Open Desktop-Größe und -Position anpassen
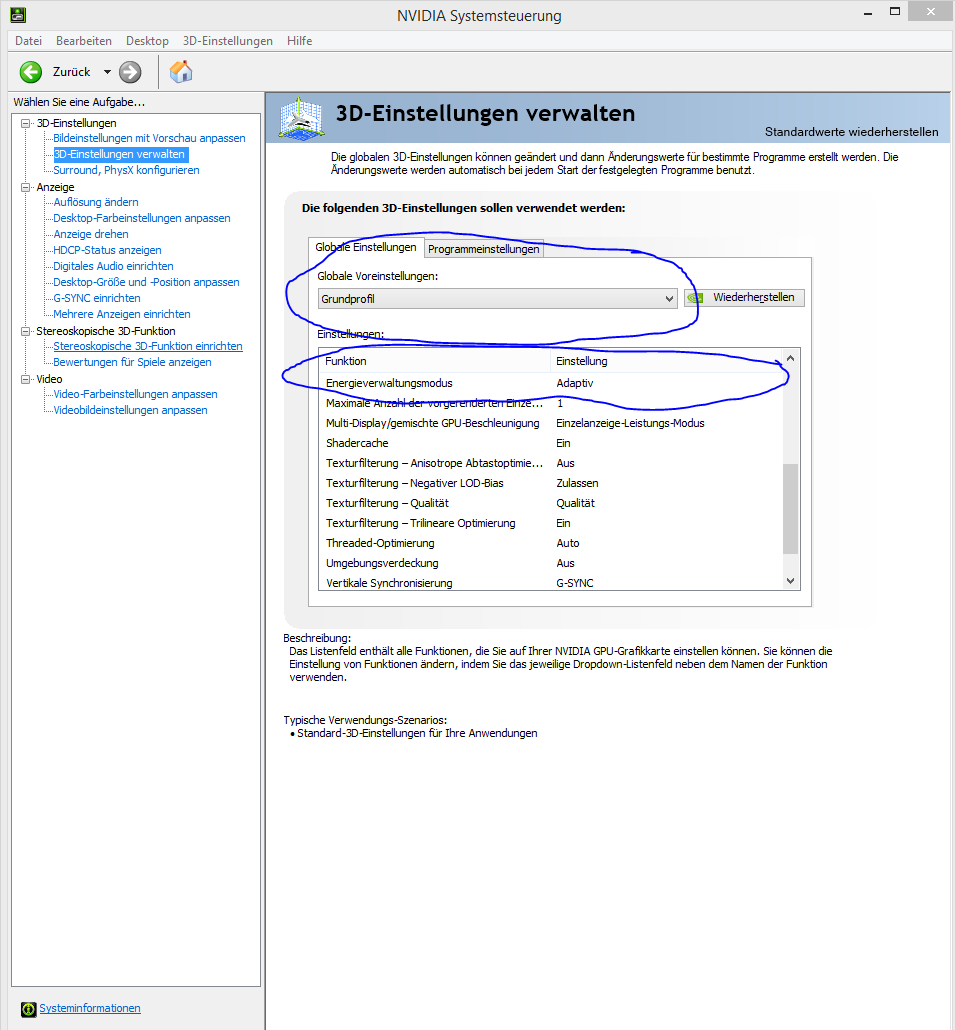This screenshot has width=955, height=1030. [x=146, y=282]
